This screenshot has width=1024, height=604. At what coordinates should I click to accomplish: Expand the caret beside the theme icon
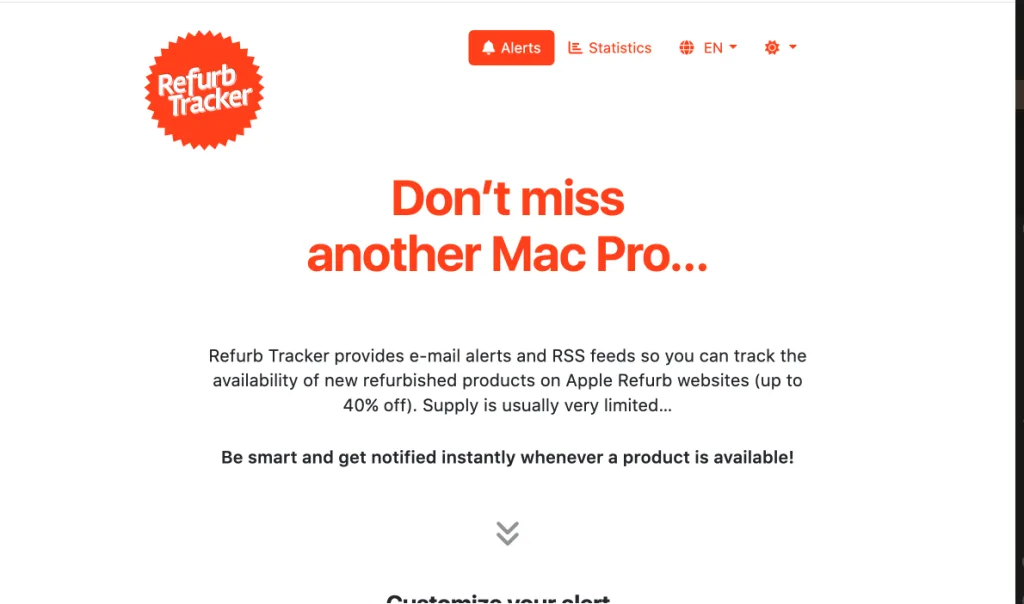click(x=793, y=47)
